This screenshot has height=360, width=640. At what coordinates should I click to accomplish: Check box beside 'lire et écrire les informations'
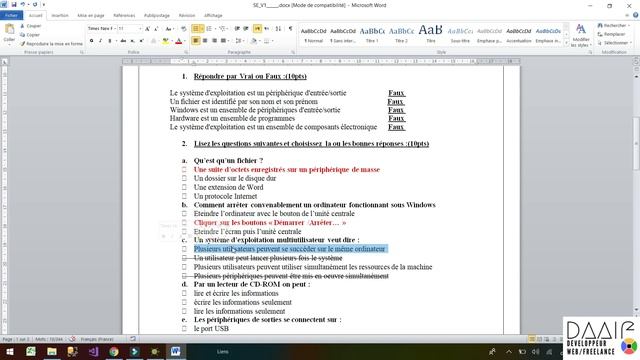pos(184,293)
